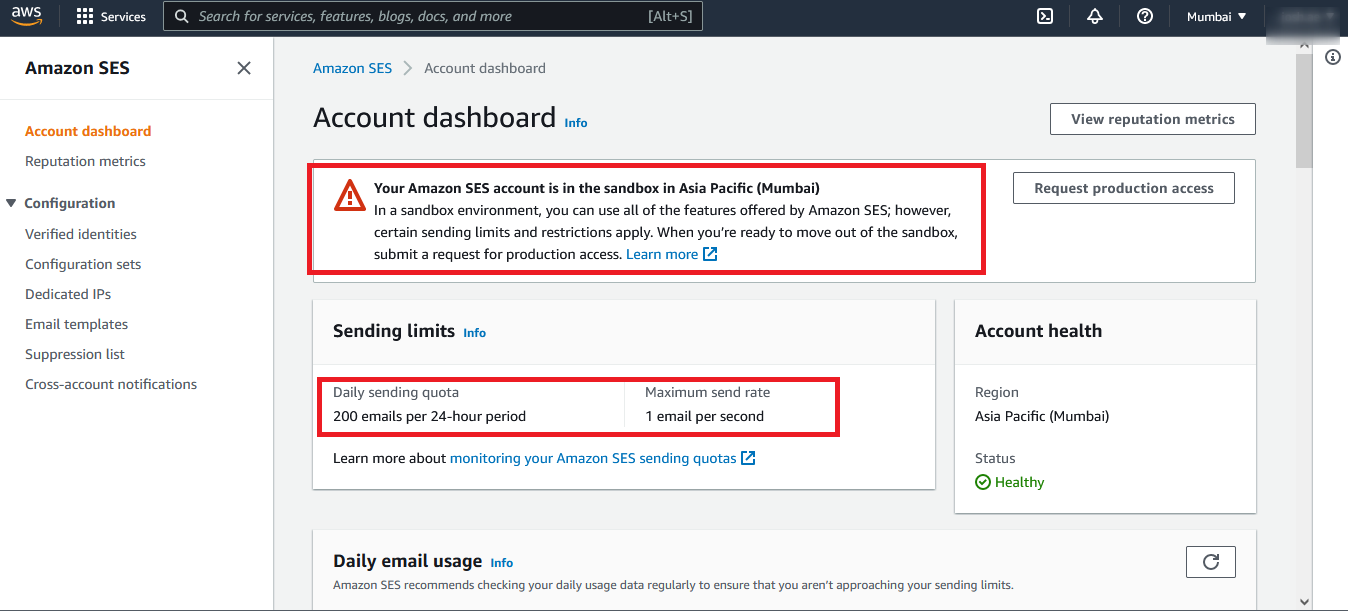Open the Suppression list page
This screenshot has width=1348, height=611.
pyautogui.click(x=75, y=354)
